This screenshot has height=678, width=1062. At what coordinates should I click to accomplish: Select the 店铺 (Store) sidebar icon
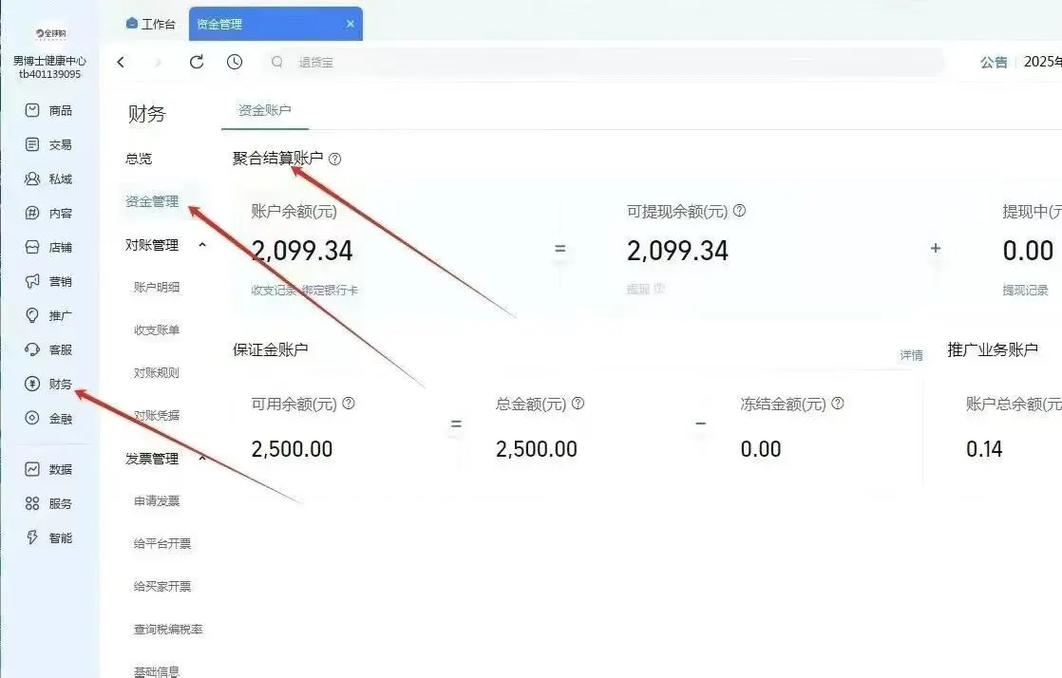[x=33, y=247]
